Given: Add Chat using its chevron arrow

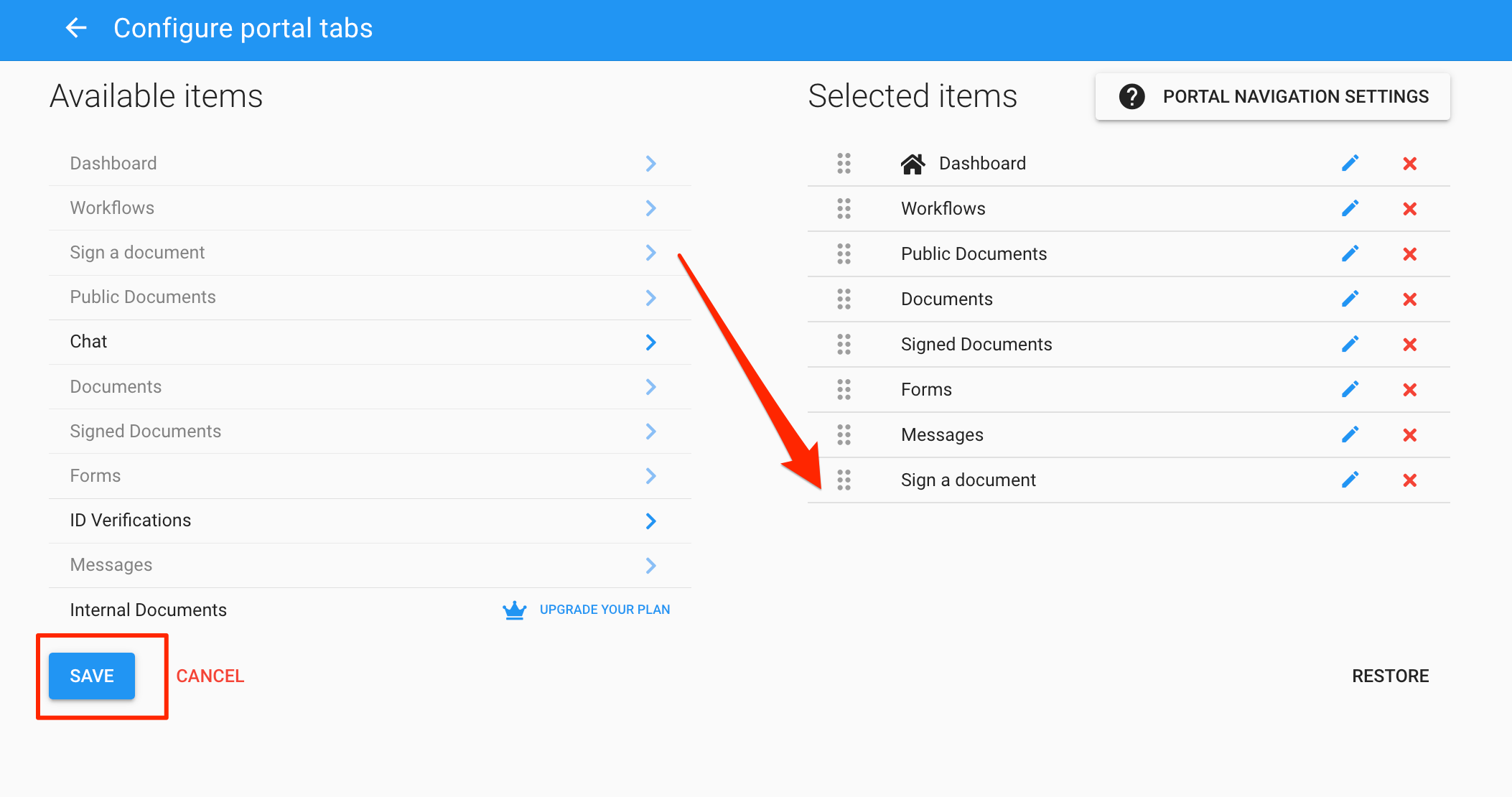Looking at the screenshot, I should pyautogui.click(x=650, y=342).
